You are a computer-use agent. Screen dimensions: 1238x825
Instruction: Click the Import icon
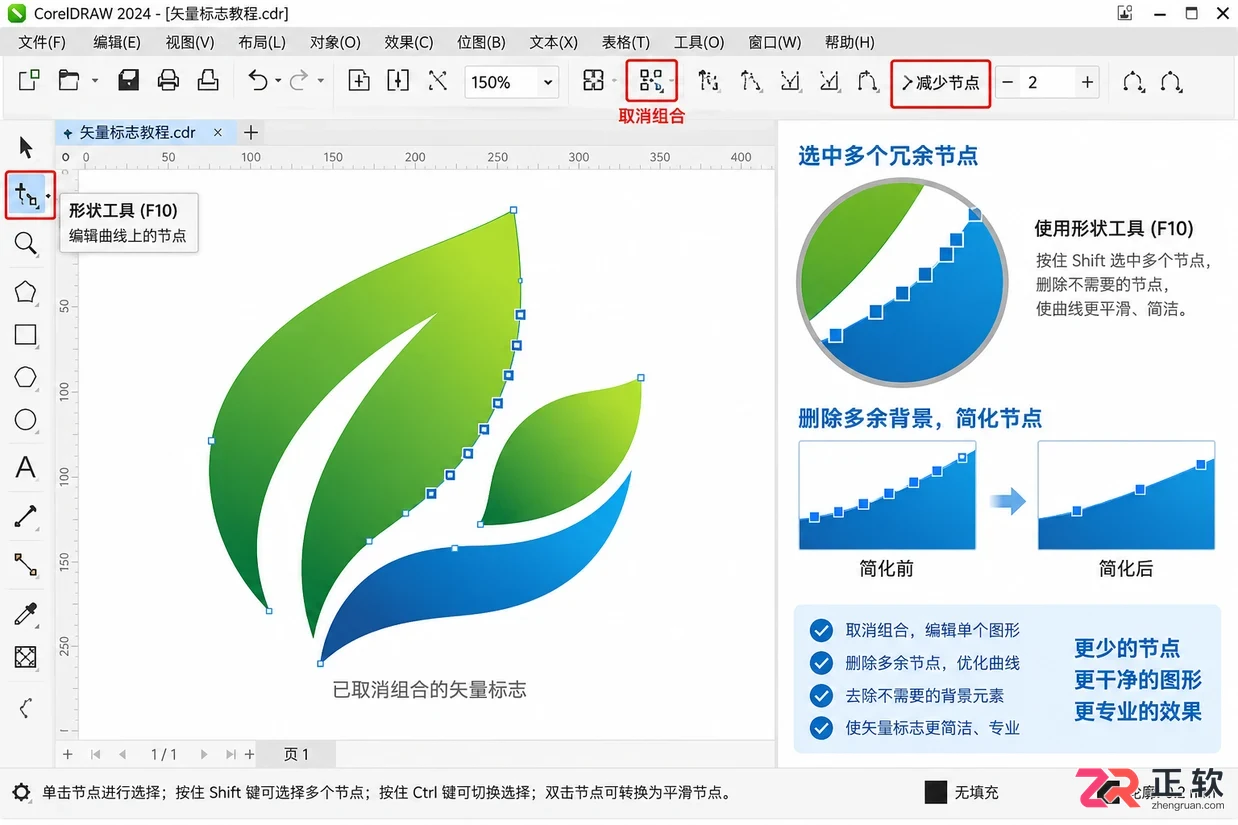pyautogui.click(x=359, y=81)
